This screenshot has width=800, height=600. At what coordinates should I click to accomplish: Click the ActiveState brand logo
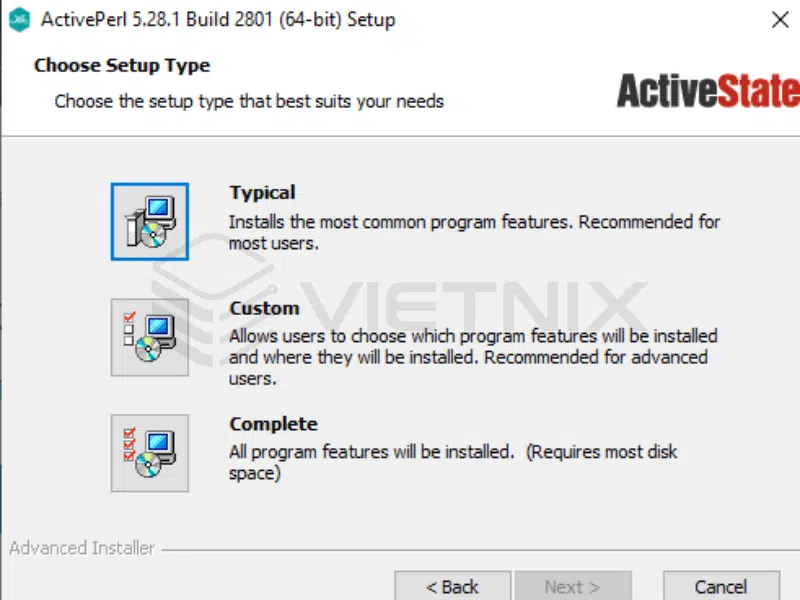(708, 91)
